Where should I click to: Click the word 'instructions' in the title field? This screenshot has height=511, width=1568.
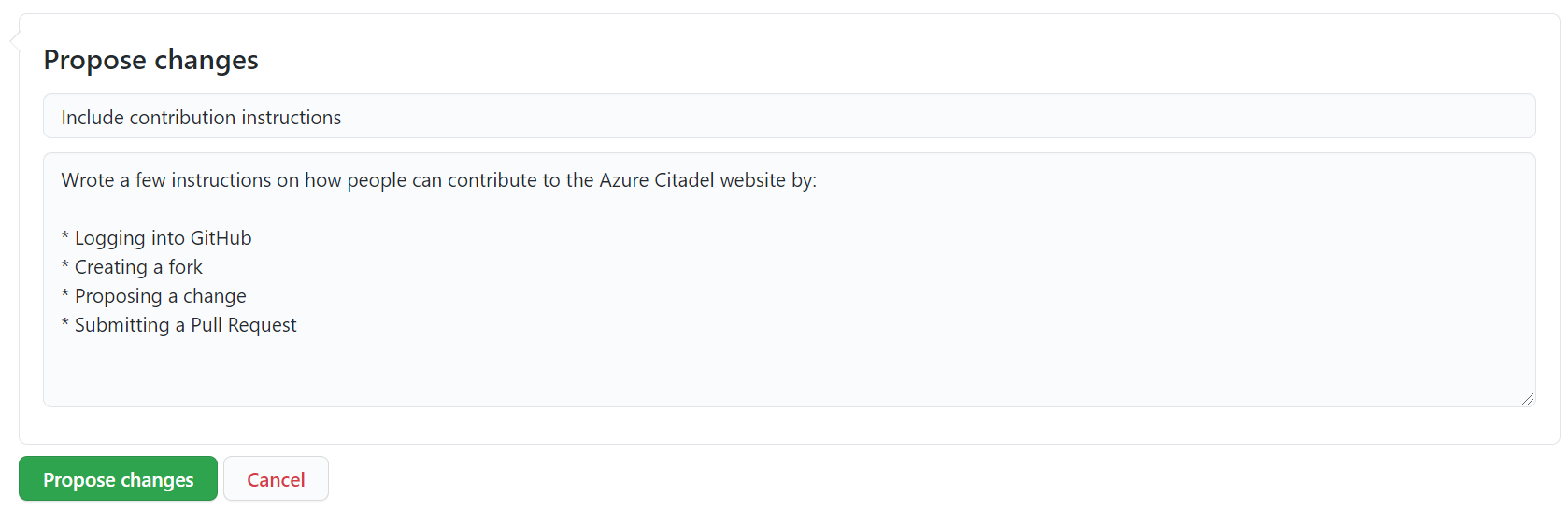(x=291, y=118)
